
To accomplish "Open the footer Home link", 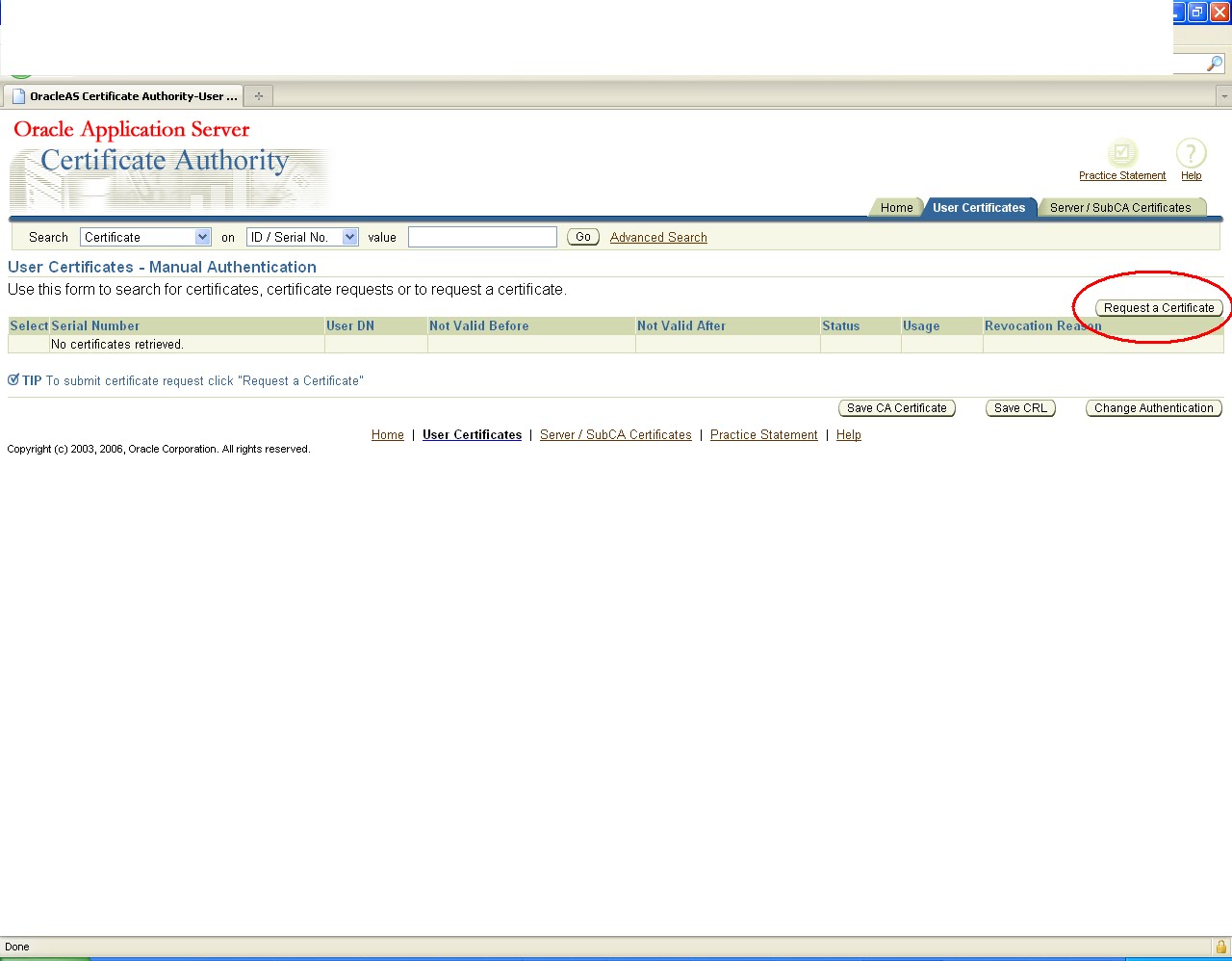I will click(x=388, y=435).
